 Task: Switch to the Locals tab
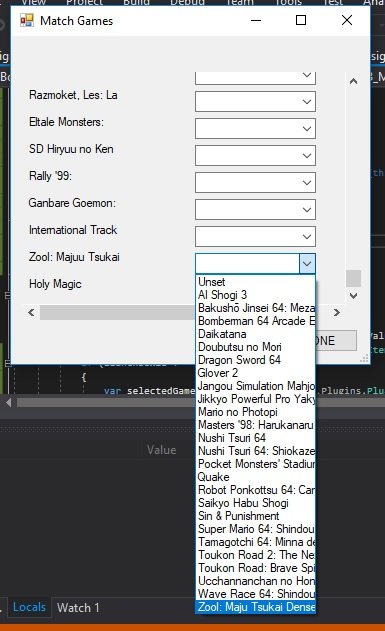coord(29,607)
